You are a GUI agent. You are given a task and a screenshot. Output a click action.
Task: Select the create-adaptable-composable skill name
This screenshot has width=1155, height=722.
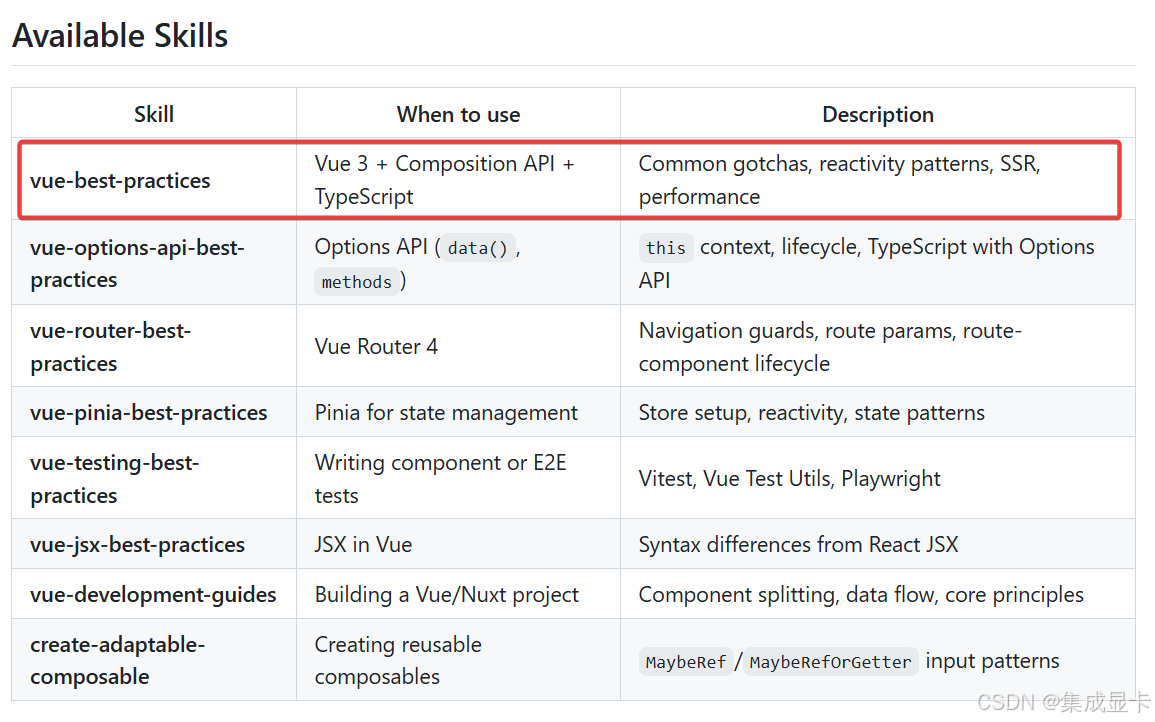117,661
